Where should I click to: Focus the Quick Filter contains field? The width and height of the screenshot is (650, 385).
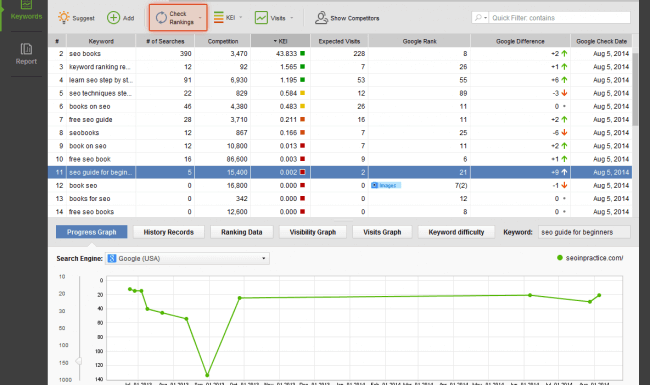click(x=560, y=18)
